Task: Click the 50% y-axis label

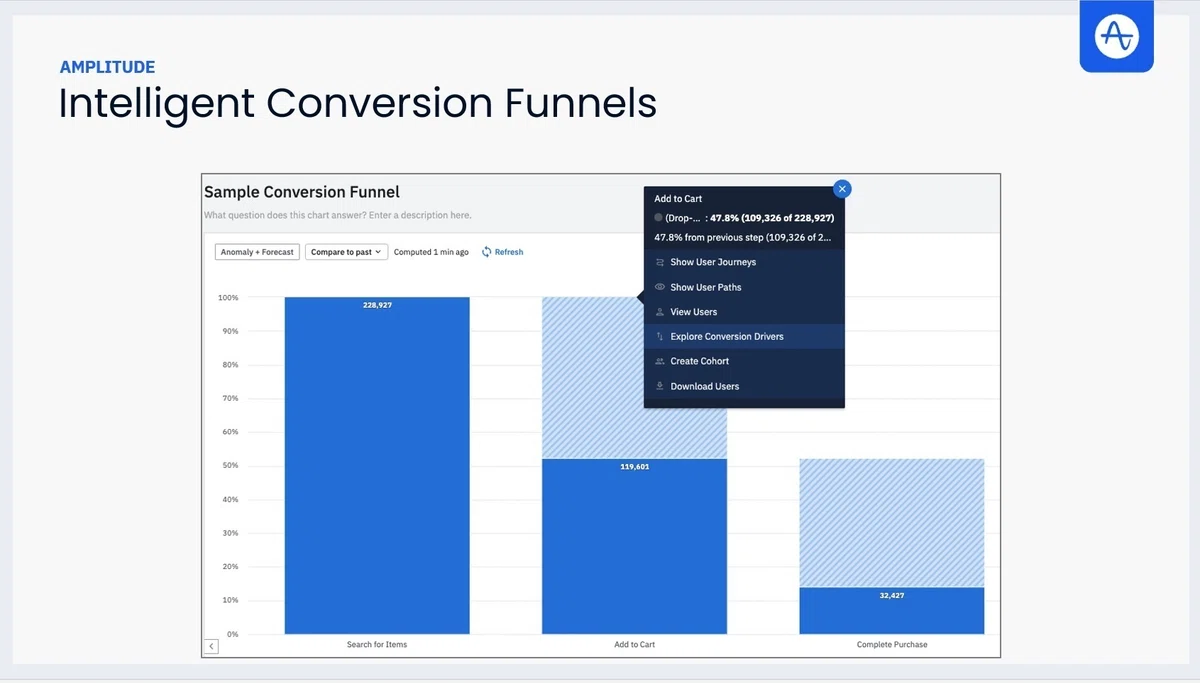Action: tap(229, 466)
